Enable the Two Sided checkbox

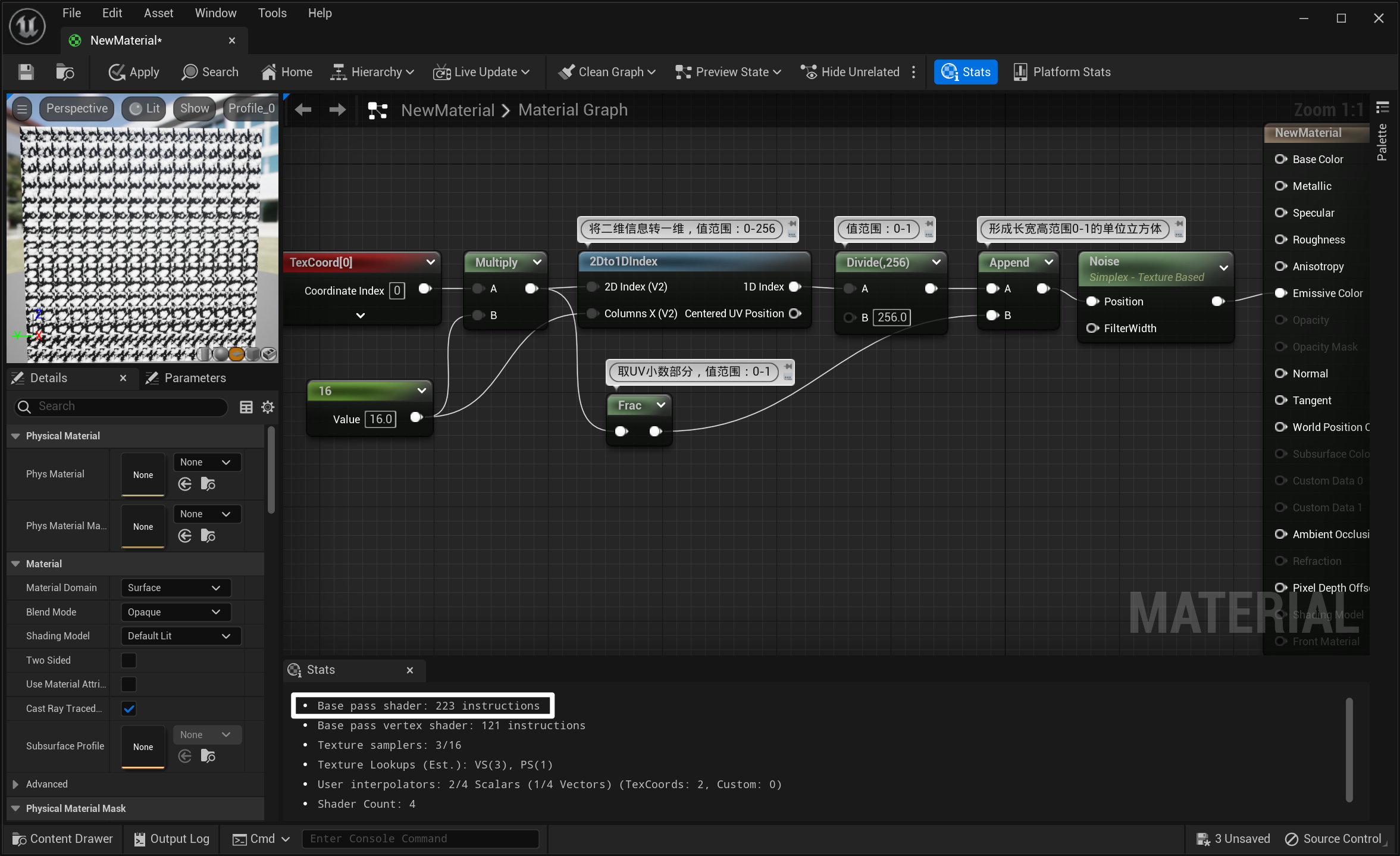(129, 660)
